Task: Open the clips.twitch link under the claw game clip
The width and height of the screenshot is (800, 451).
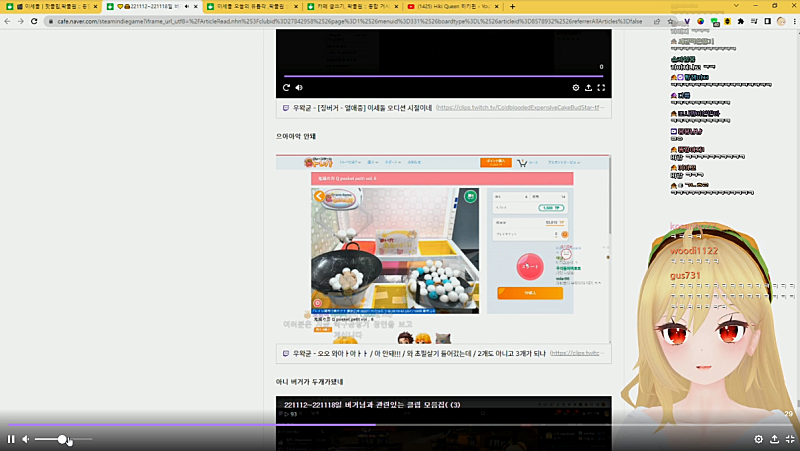Action: 577,353
